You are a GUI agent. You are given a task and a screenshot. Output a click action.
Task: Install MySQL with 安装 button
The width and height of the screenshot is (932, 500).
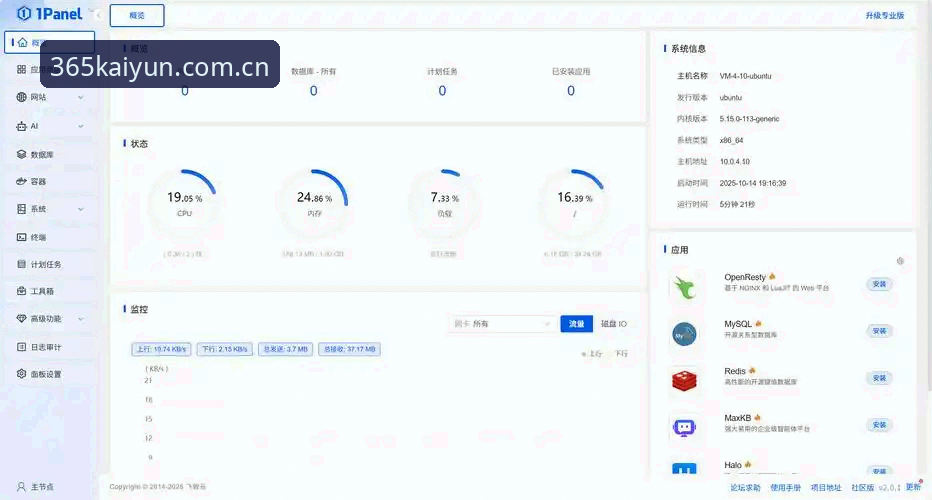click(879, 331)
